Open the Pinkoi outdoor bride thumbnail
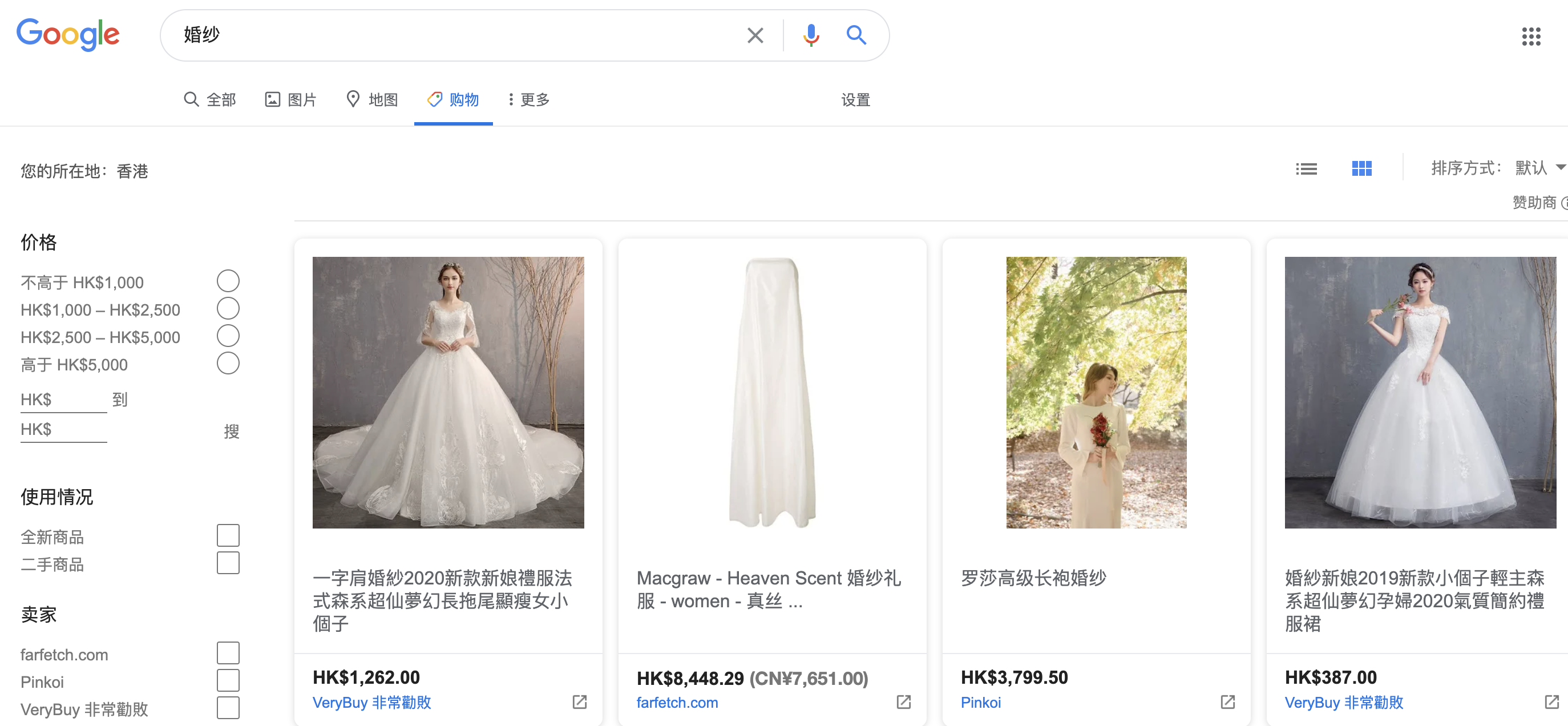The height and width of the screenshot is (726, 1568). pyautogui.click(x=1096, y=392)
